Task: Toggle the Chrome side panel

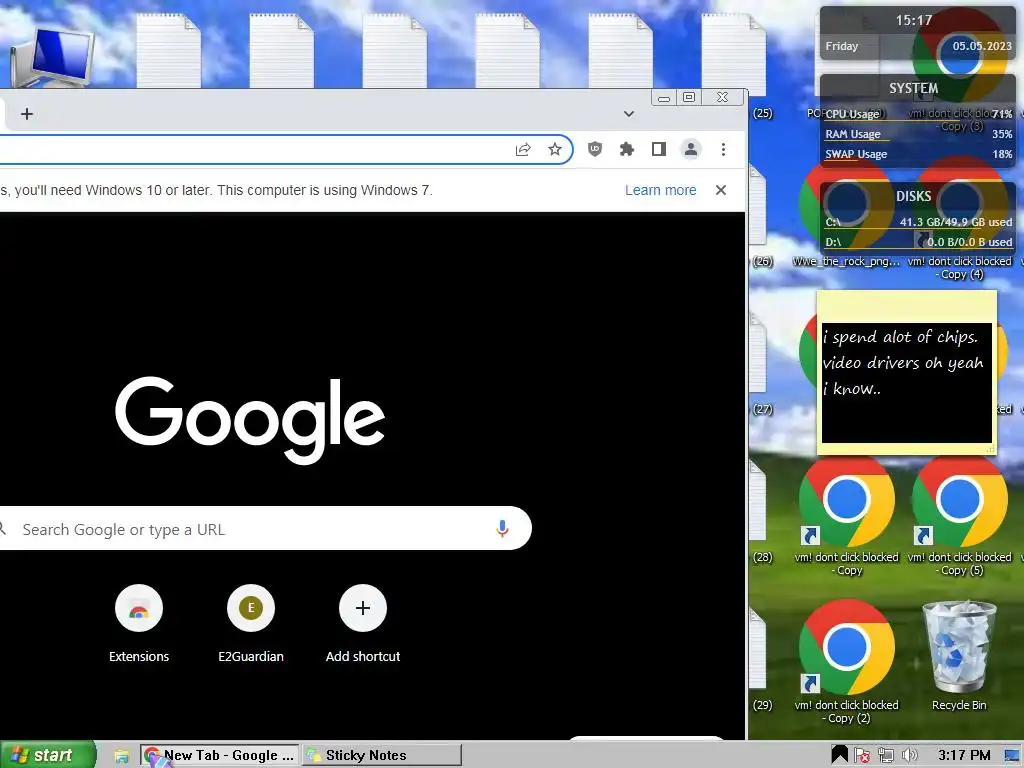Action: (658, 150)
